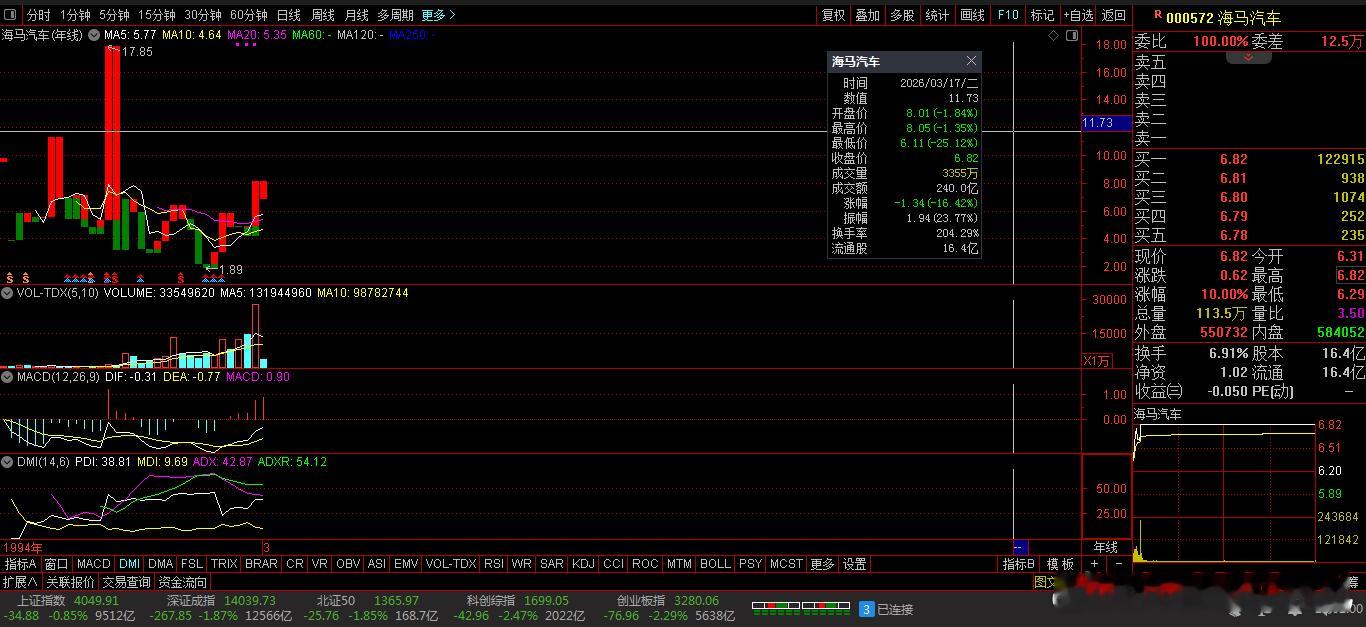Select the 指标B indicator group tab
Viewport: 1366px width, 627px height.
1019,564
